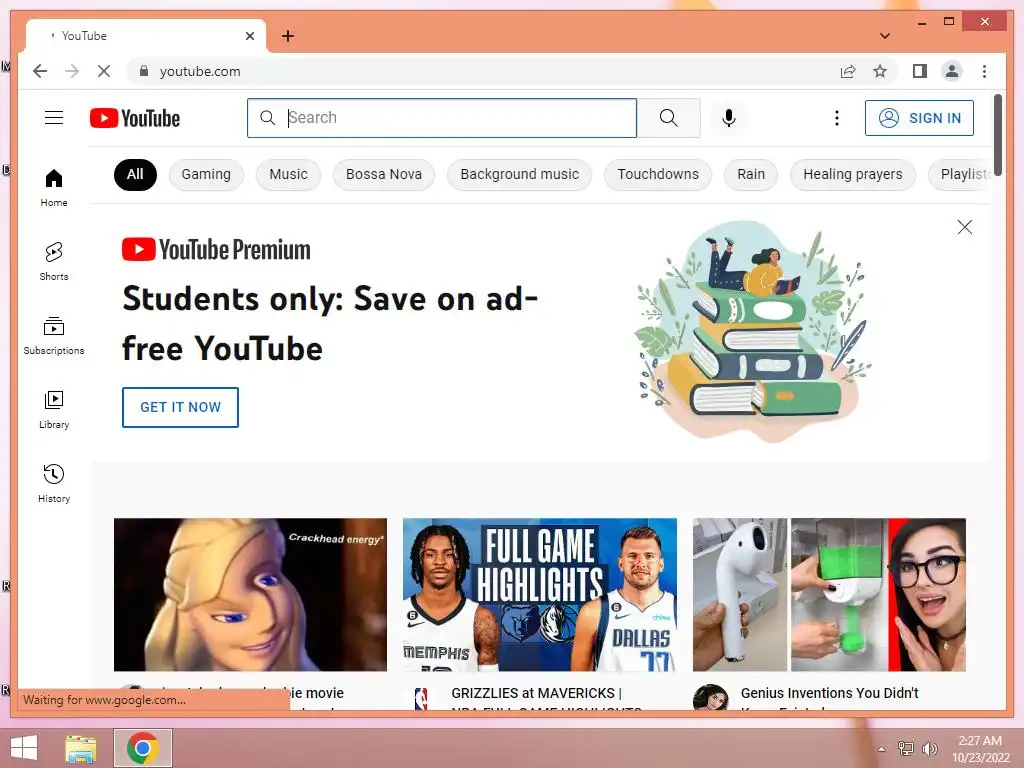The image size is (1024, 768).
Task: Open Chrome profile avatar
Action: pyautogui.click(x=952, y=71)
